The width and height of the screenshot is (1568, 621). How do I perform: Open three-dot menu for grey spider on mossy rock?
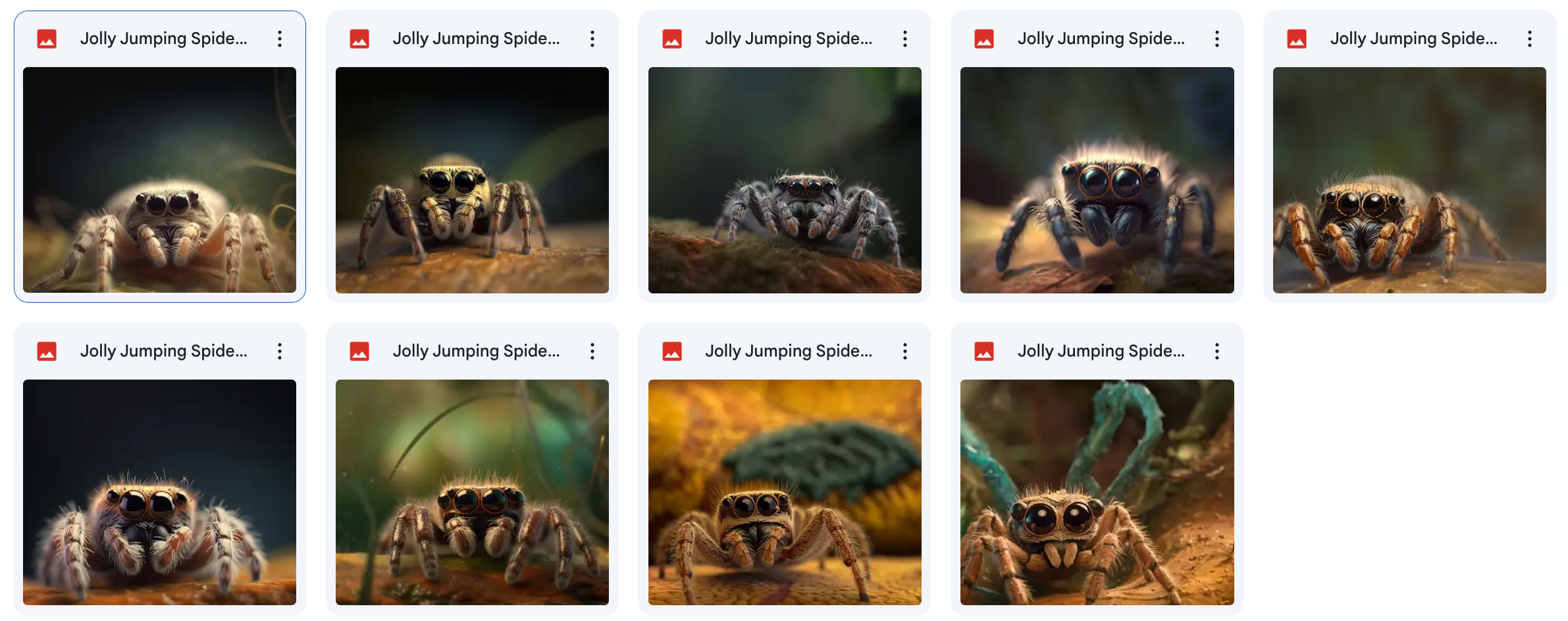point(905,39)
